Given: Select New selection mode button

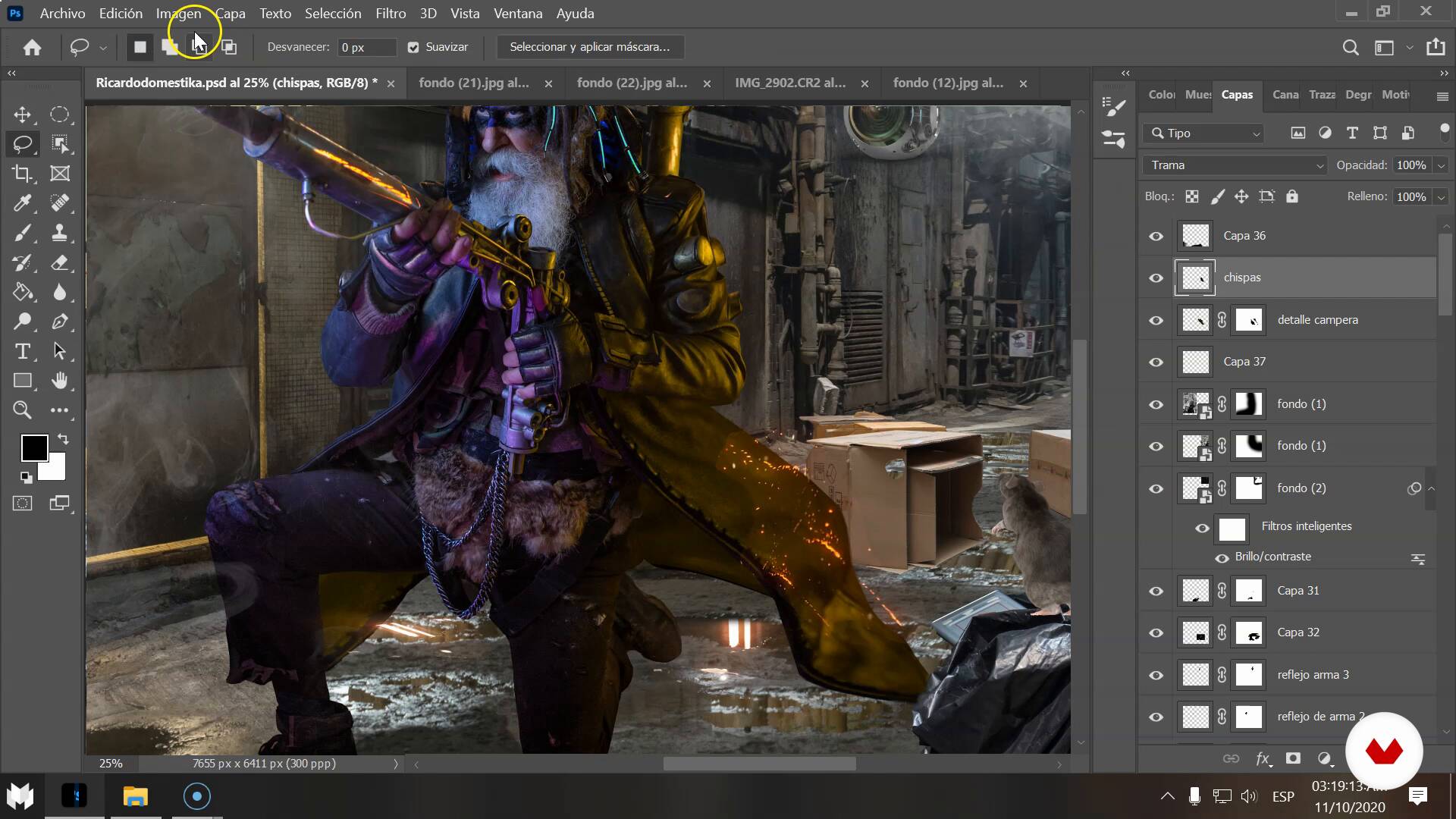Looking at the screenshot, I should 140,47.
